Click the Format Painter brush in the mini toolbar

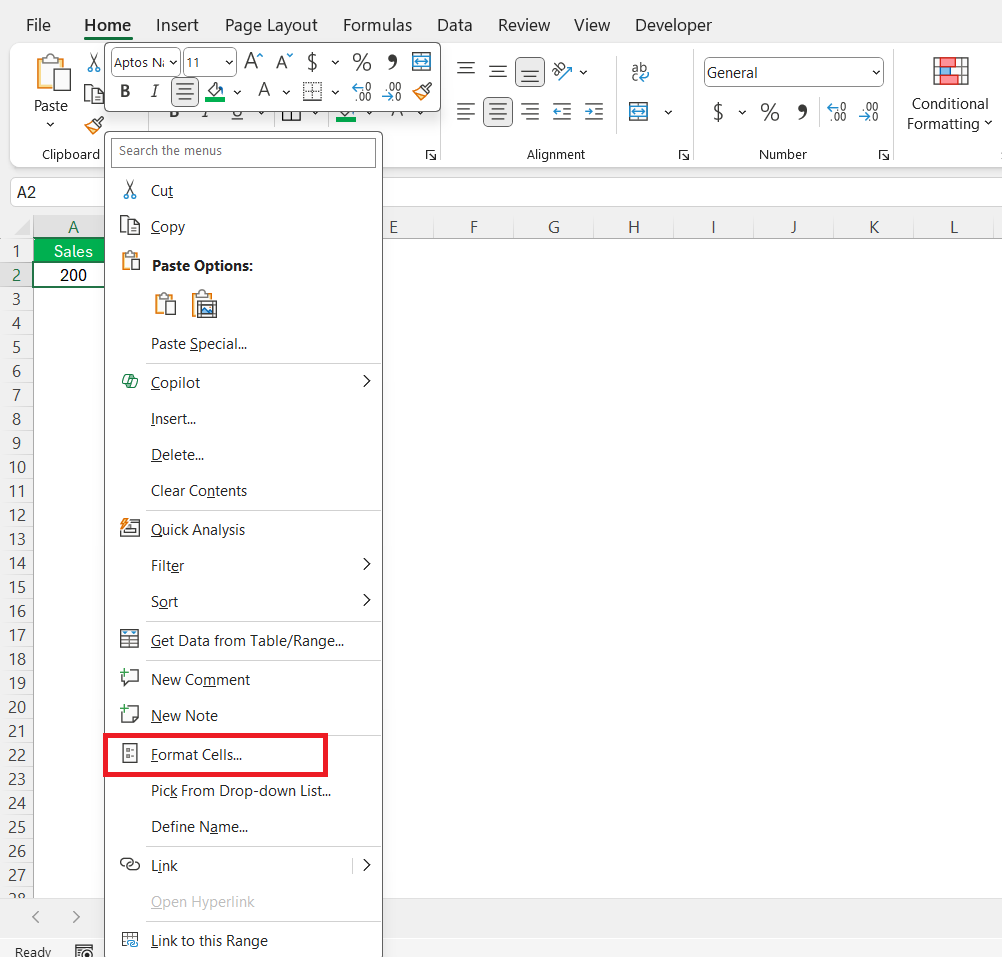[x=422, y=92]
